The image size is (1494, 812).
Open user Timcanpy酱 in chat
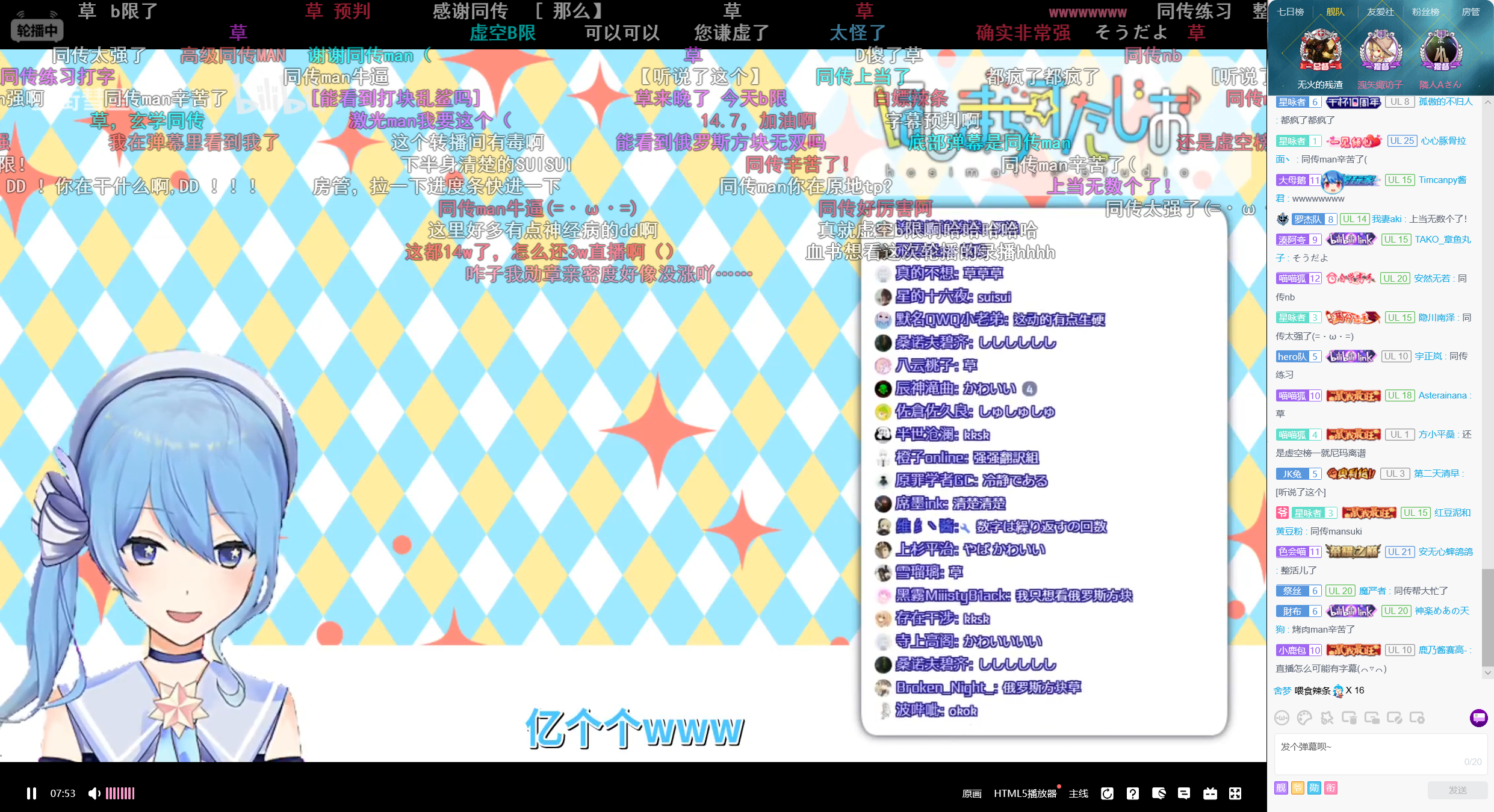tap(1442, 180)
